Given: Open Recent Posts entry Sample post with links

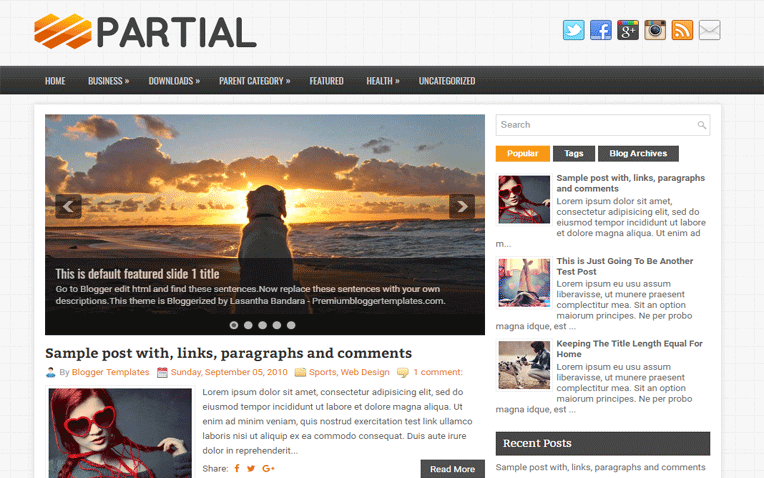Looking at the screenshot, I should [600, 467].
